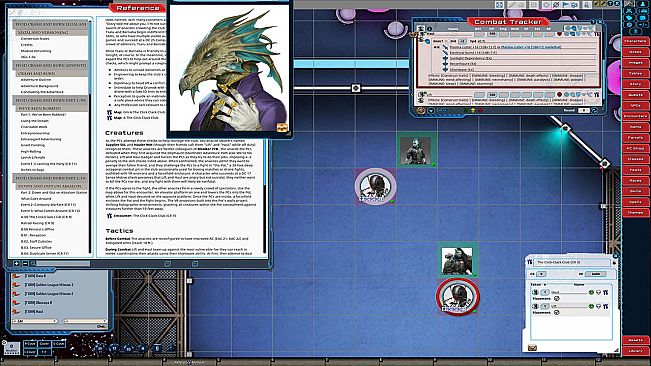Toggle friend-or-foe heart on Lift's tracker row
The height and width of the screenshot is (366, 651).
pyautogui.click(x=559, y=95)
